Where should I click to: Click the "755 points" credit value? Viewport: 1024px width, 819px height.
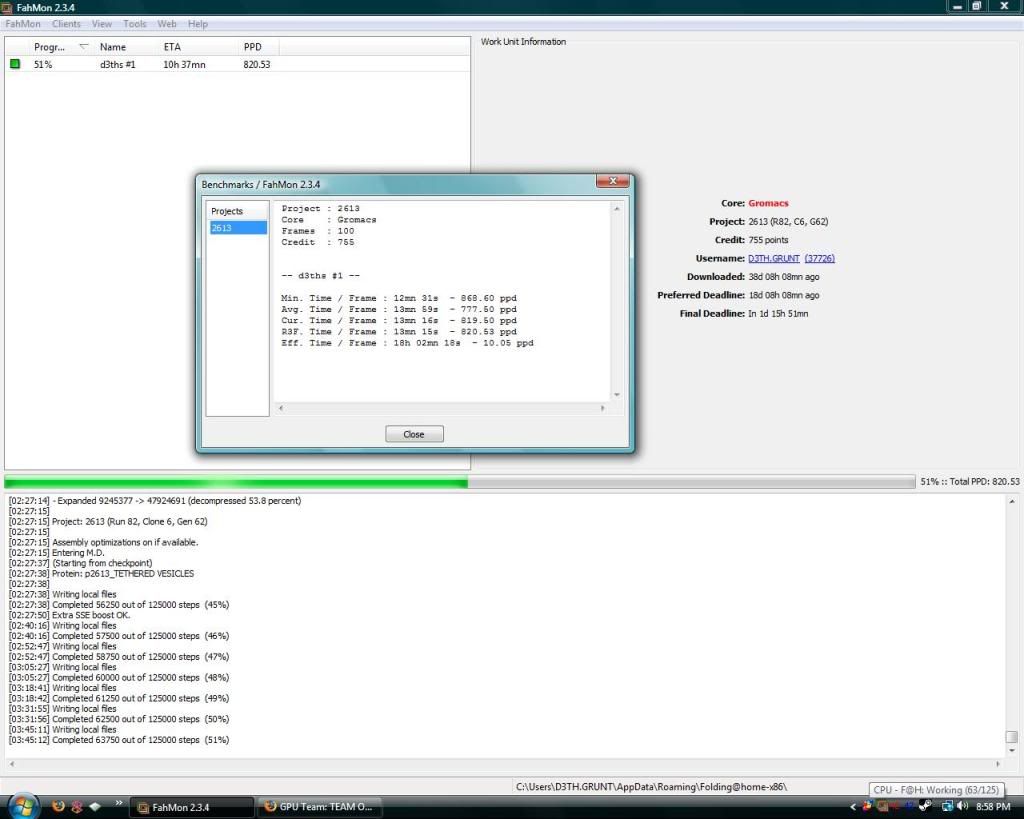768,240
